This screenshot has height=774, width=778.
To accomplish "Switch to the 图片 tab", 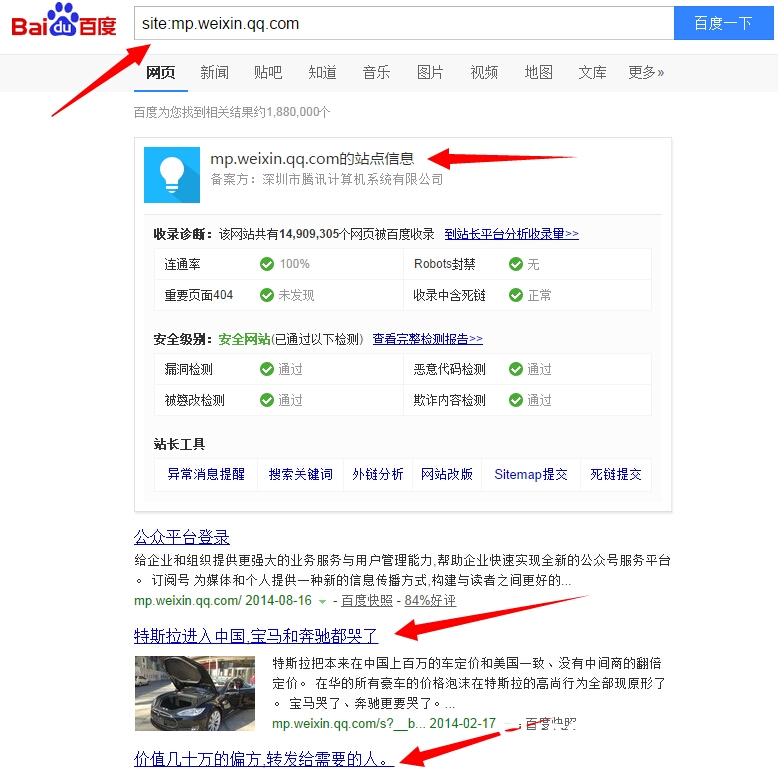I will [x=430, y=72].
